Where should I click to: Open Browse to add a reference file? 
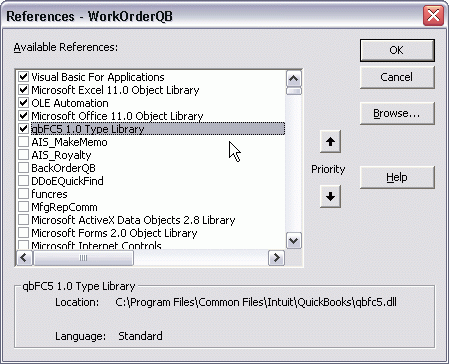click(x=397, y=114)
